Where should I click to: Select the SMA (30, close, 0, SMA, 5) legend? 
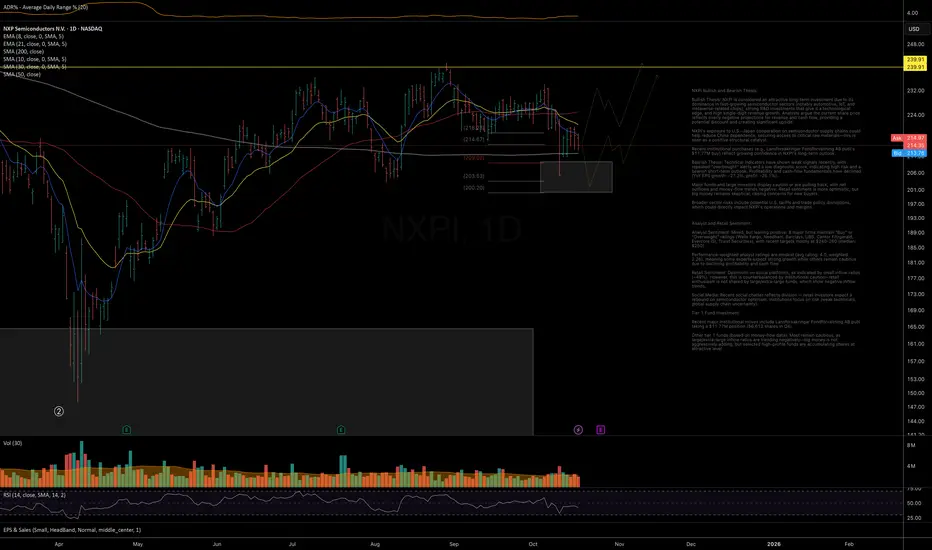coord(34,67)
